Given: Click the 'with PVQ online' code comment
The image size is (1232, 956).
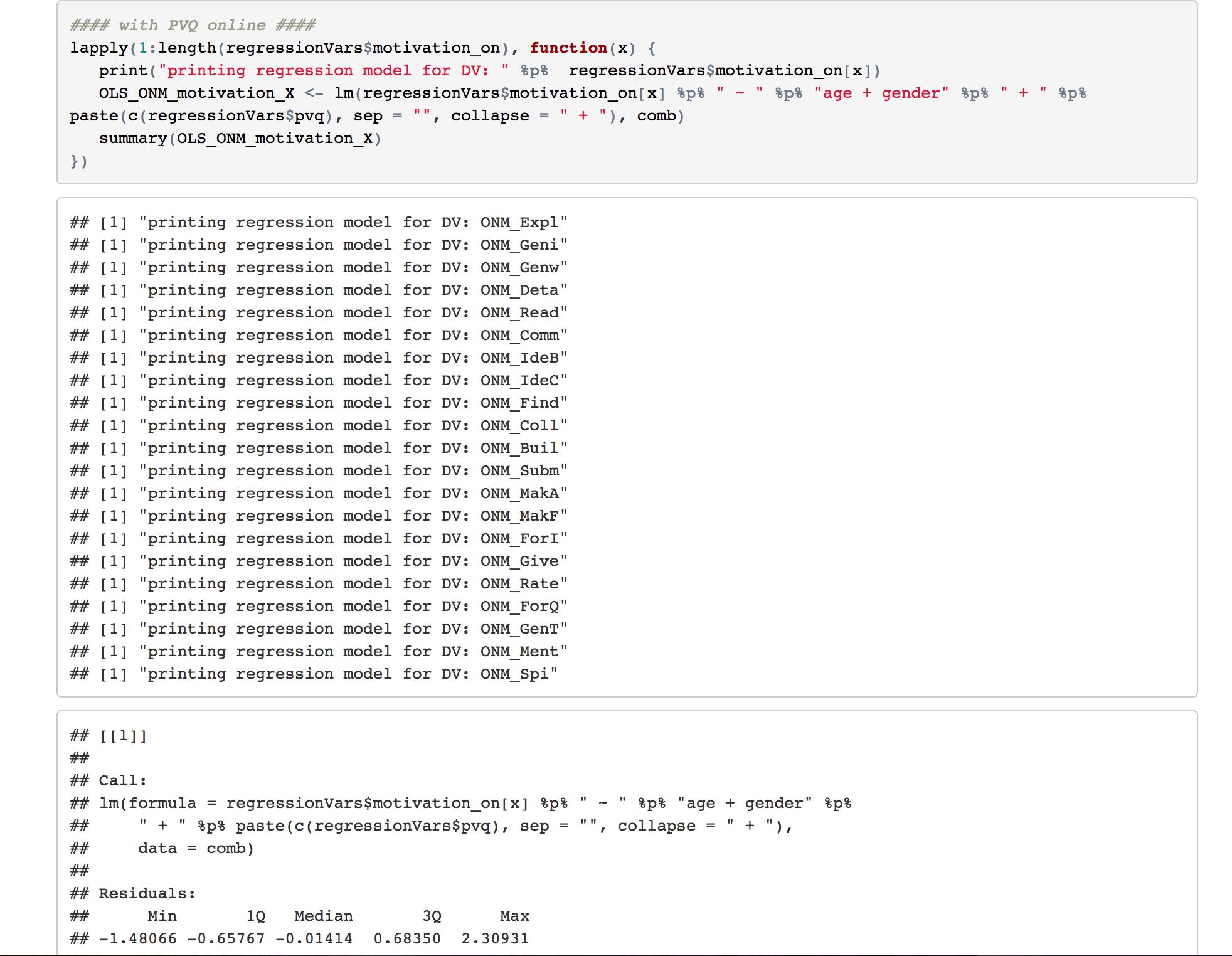Looking at the screenshot, I should [193, 25].
